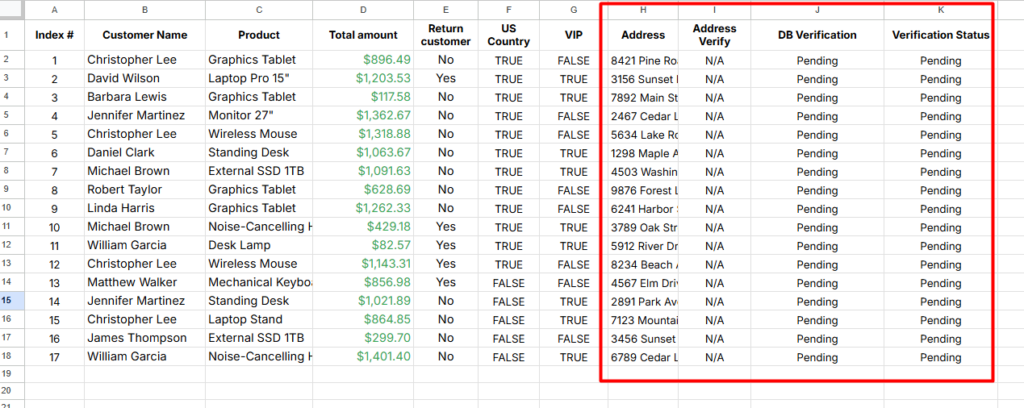Select the "Index #" header cell

pos(54,35)
